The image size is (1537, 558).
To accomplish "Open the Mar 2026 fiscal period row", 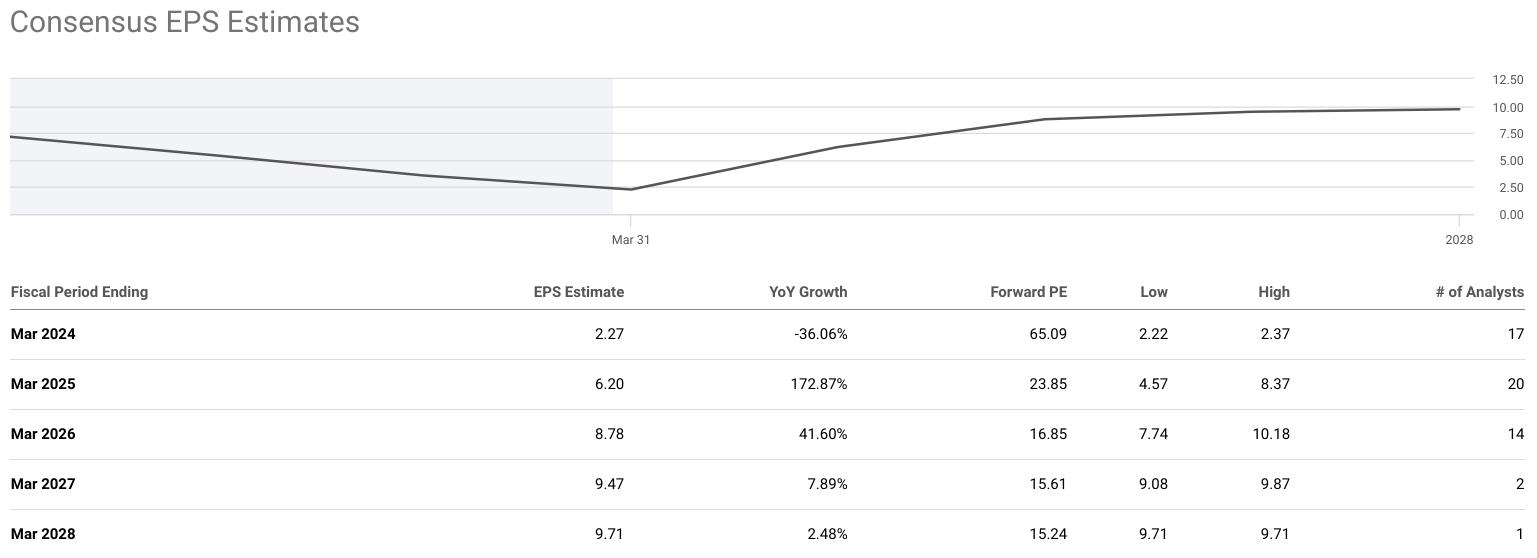I will click(x=43, y=434).
